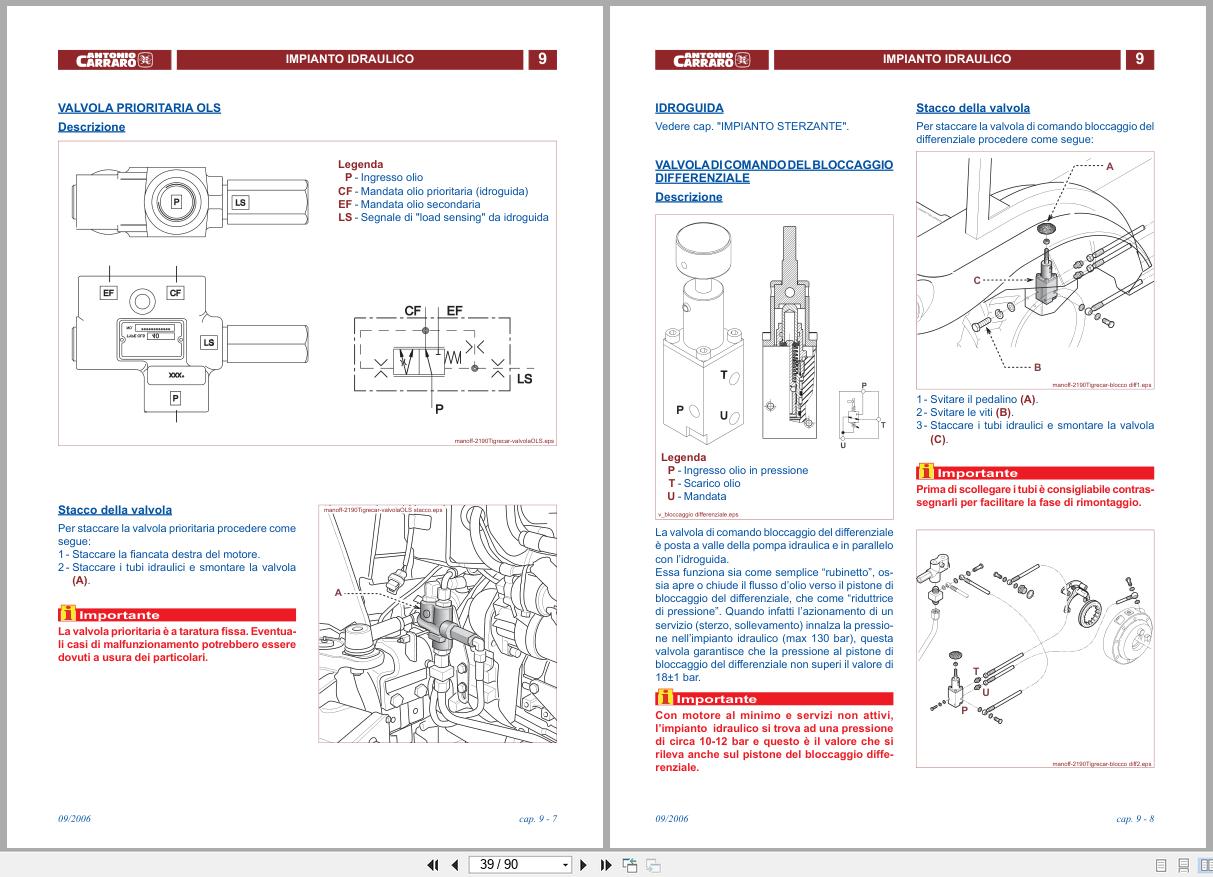
Task: Click Stacco della valvola heading on left page
Action: tap(115, 510)
